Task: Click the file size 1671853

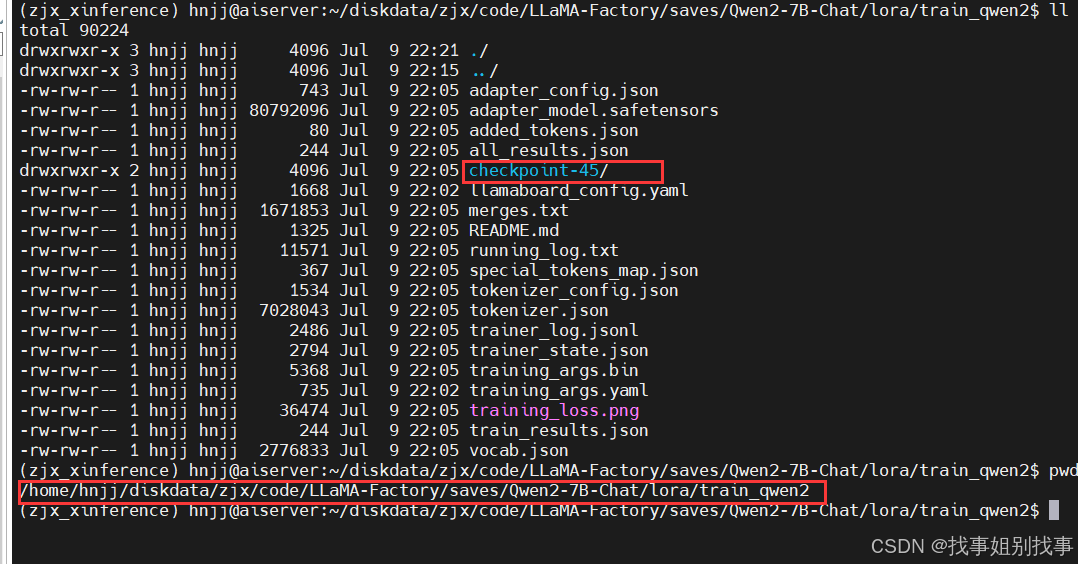Action: (294, 210)
